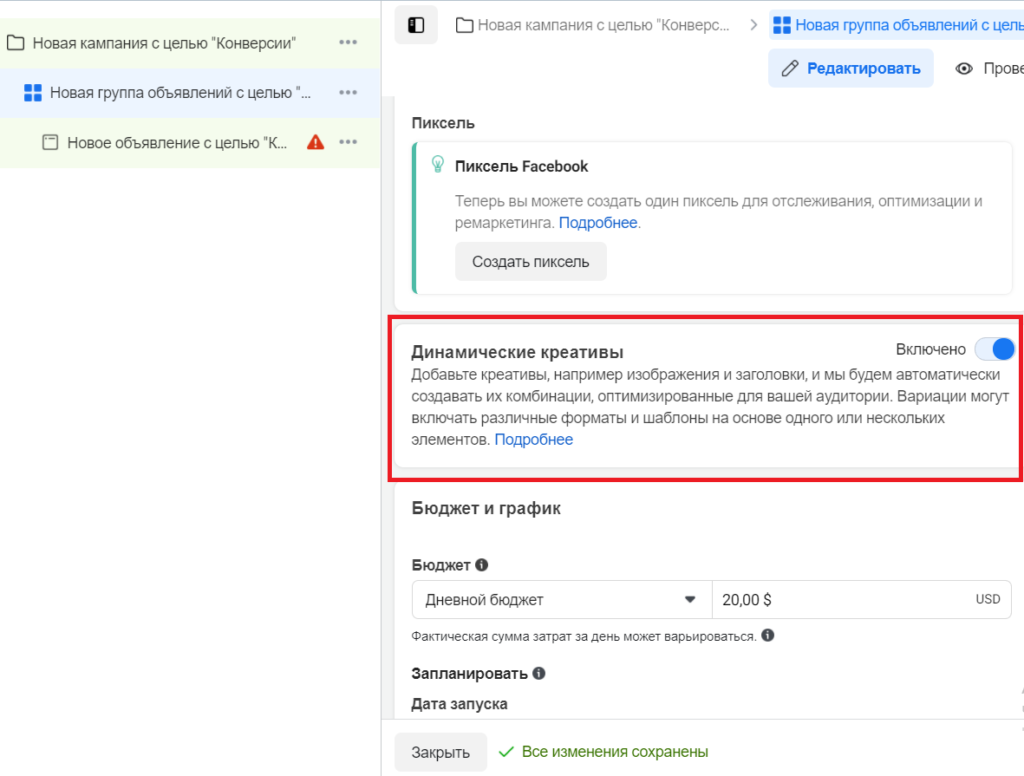
Task: Click the sidebar panel toggle icon
Action: tap(416, 25)
